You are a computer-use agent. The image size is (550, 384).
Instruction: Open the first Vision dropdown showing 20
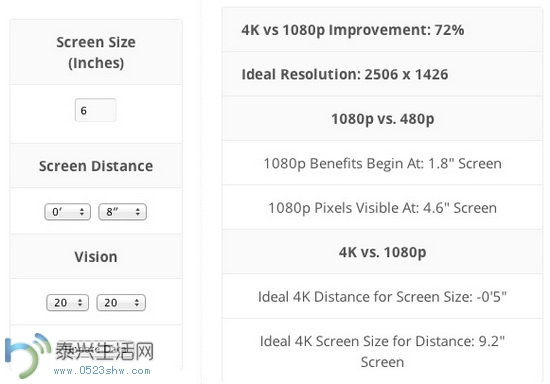[67, 303]
